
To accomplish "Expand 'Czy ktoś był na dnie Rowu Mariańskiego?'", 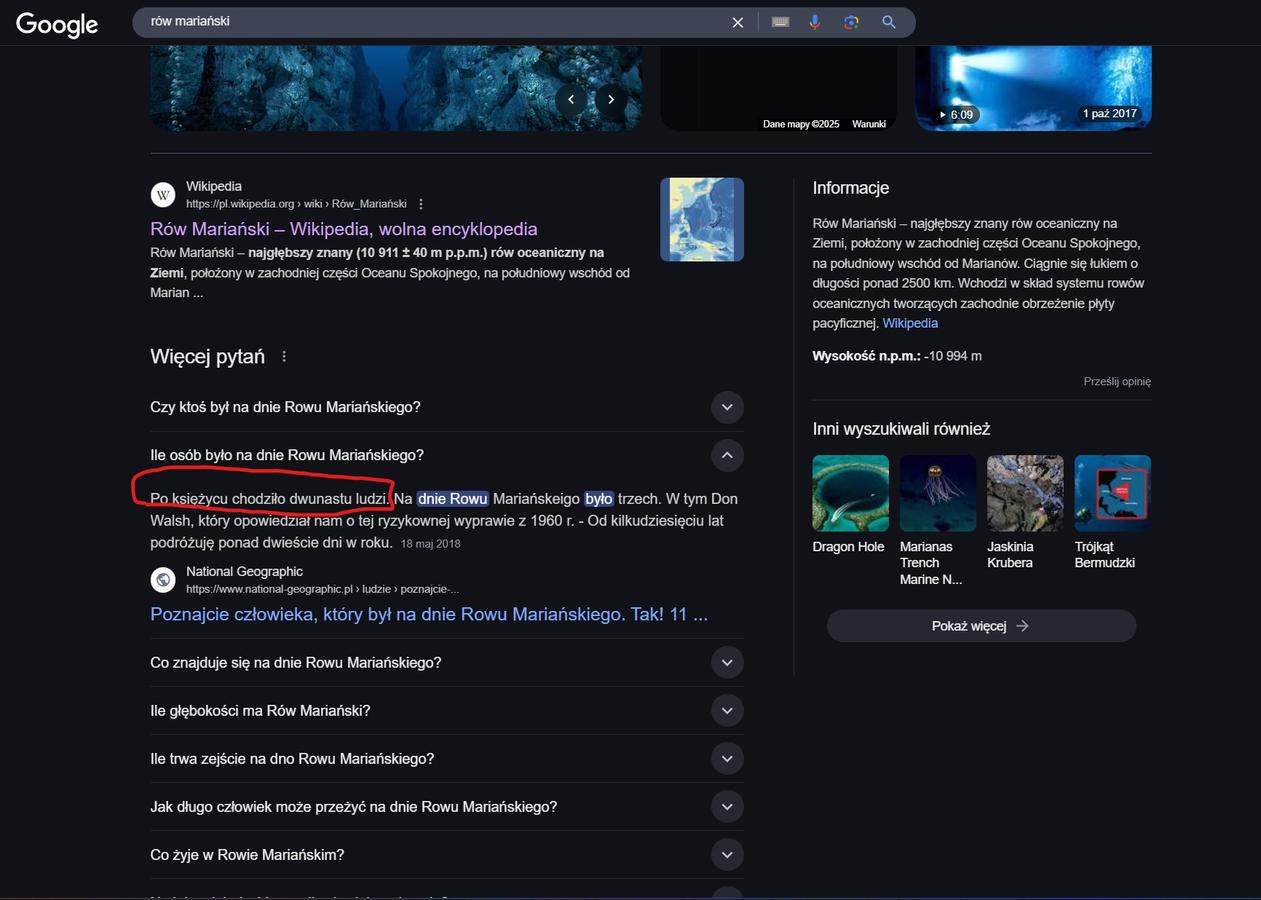I will [x=447, y=407].
